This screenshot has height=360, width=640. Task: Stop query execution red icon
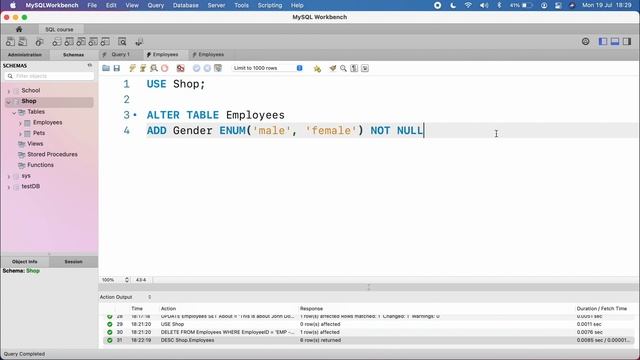[164, 68]
